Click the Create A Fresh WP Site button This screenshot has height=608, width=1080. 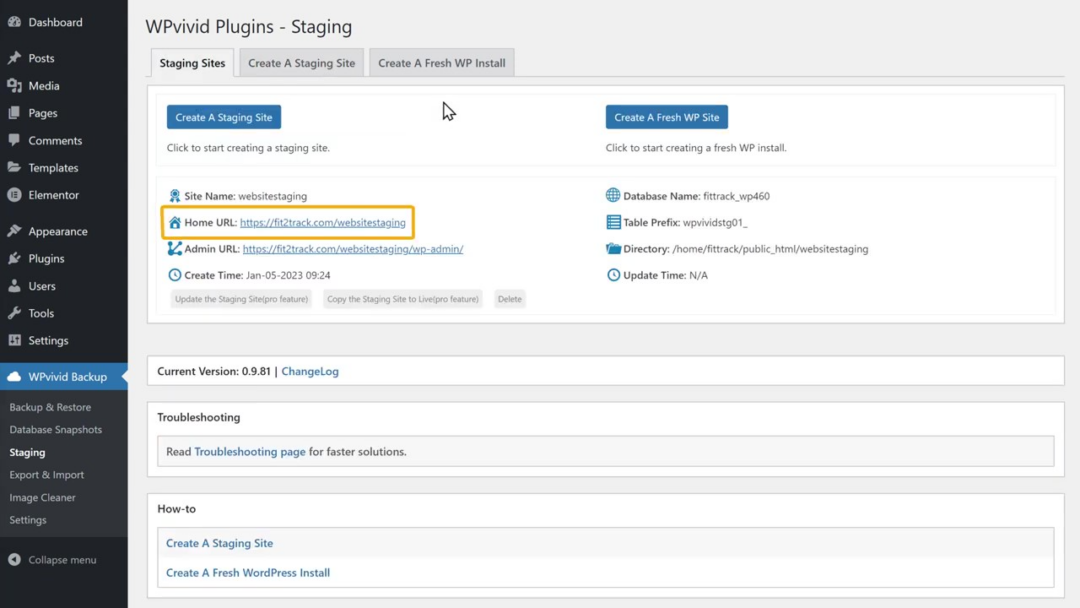[x=666, y=116]
